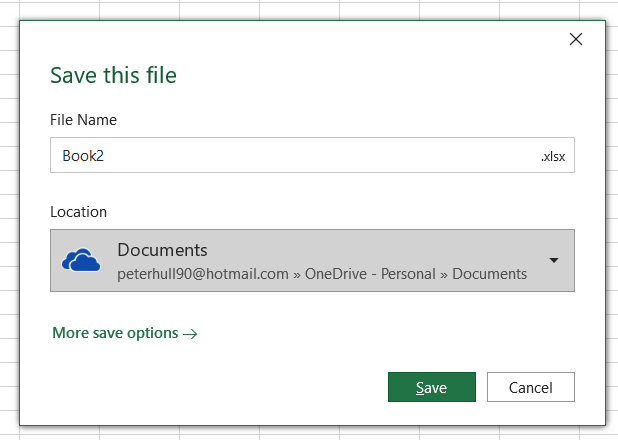Close the Save this file dialog
This screenshot has width=618, height=440.
[576, 39]
